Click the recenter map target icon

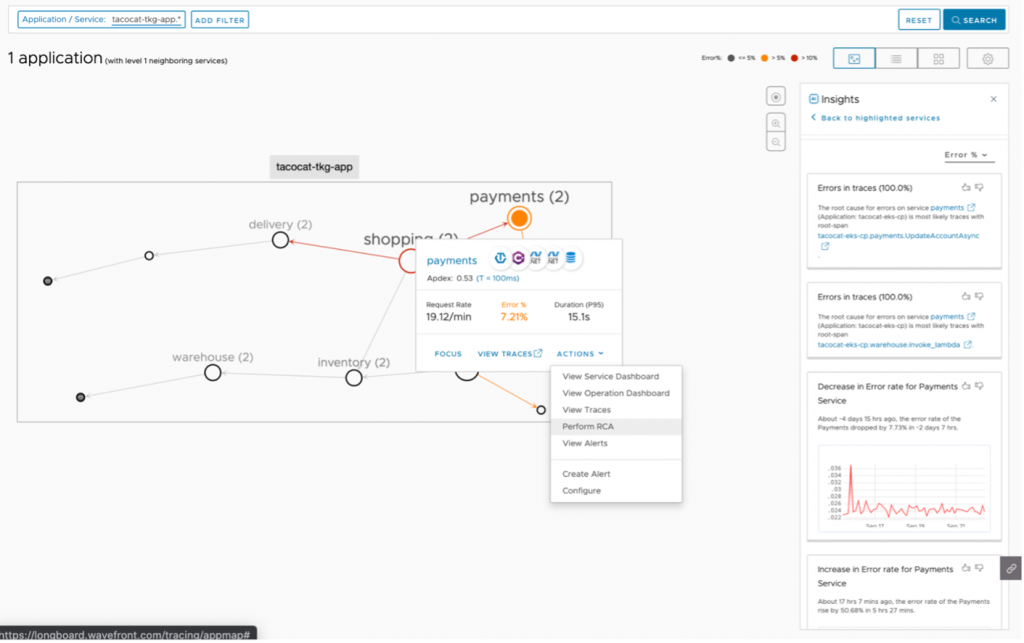(x=776, y=96)
